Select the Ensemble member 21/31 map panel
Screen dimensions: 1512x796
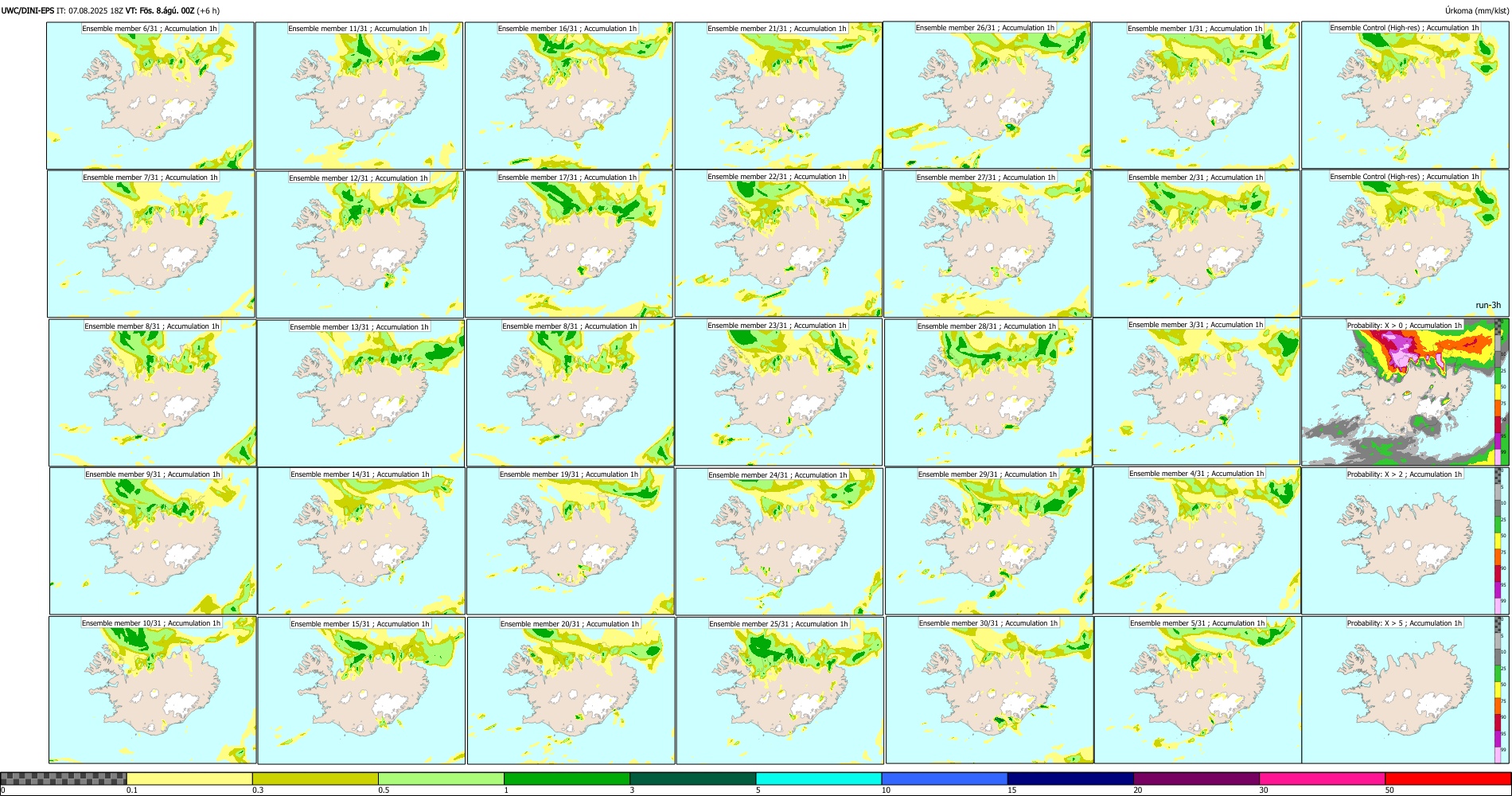(778, 96)
